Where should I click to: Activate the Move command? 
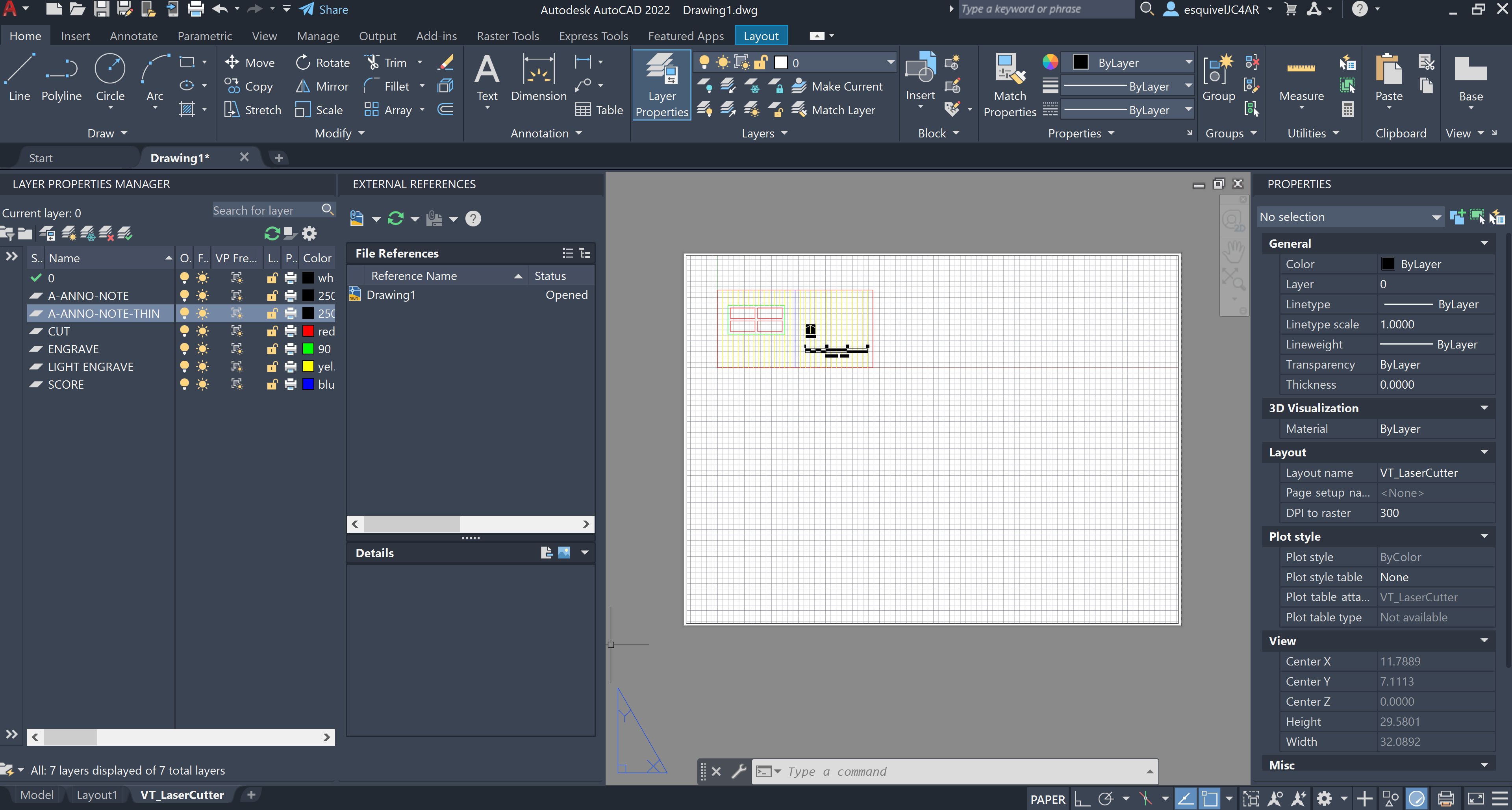pos(250,62)
